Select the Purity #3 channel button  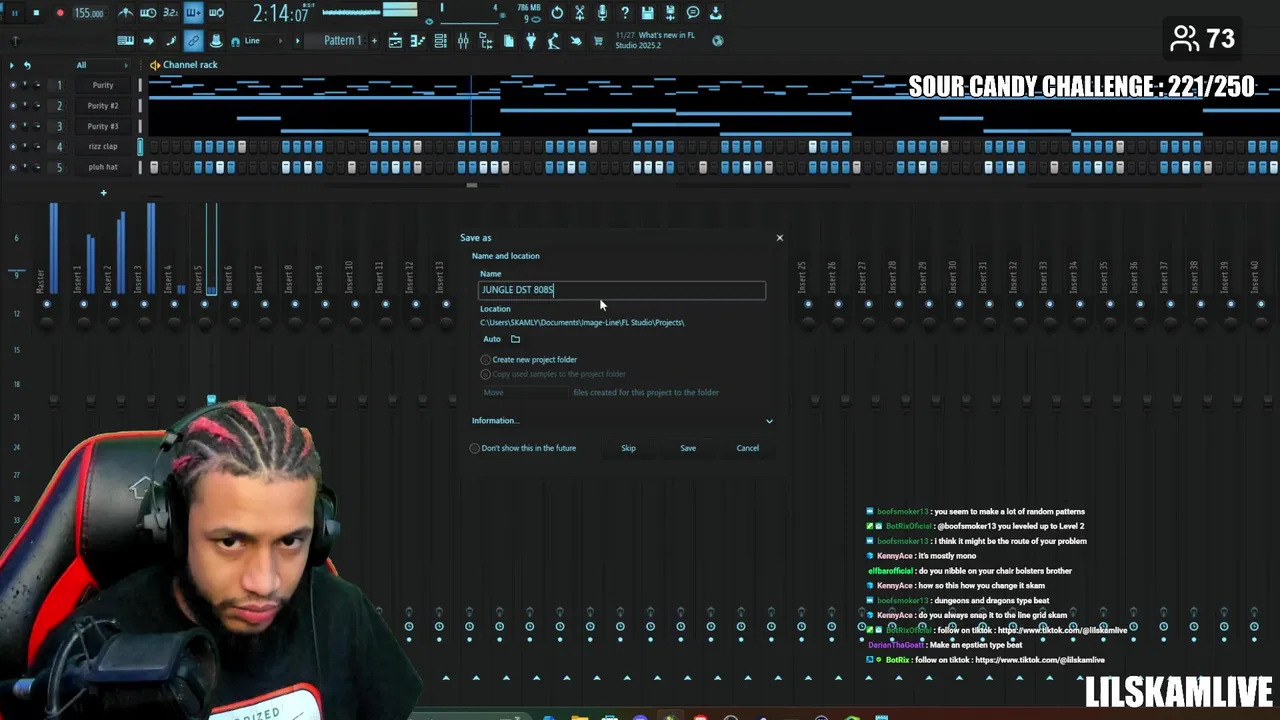point(102,126)
